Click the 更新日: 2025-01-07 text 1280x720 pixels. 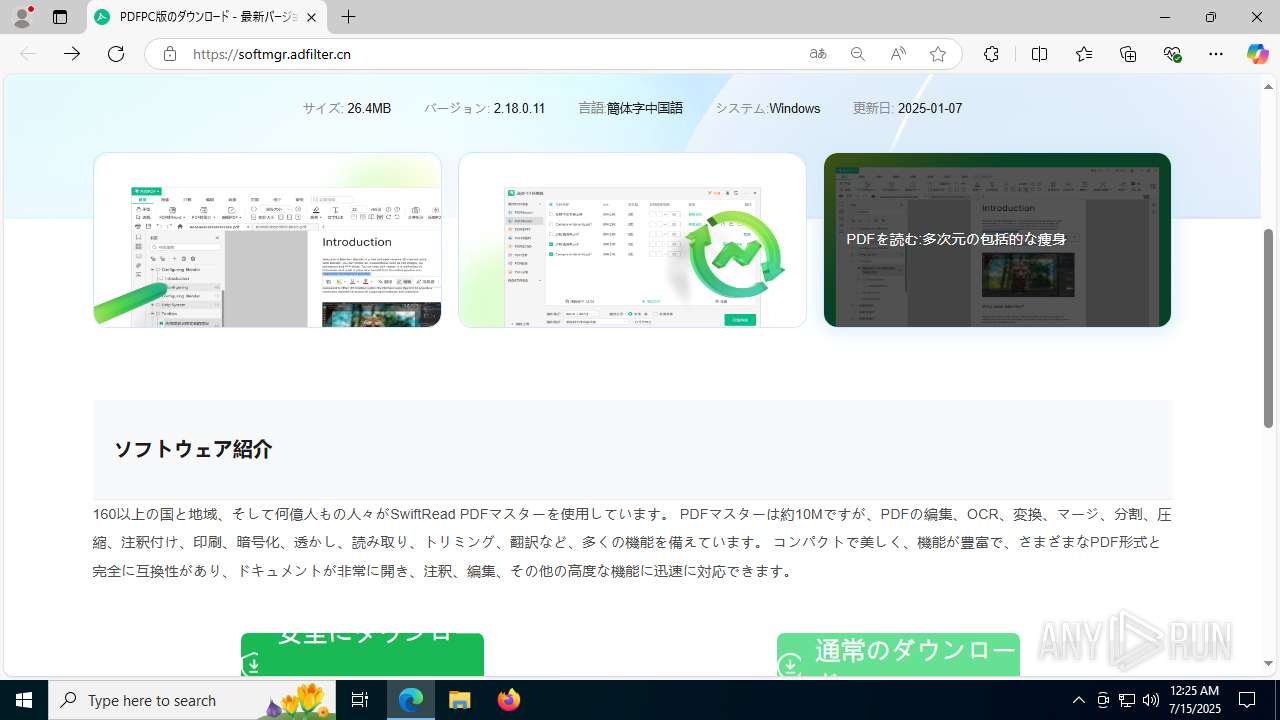(907, 108)
